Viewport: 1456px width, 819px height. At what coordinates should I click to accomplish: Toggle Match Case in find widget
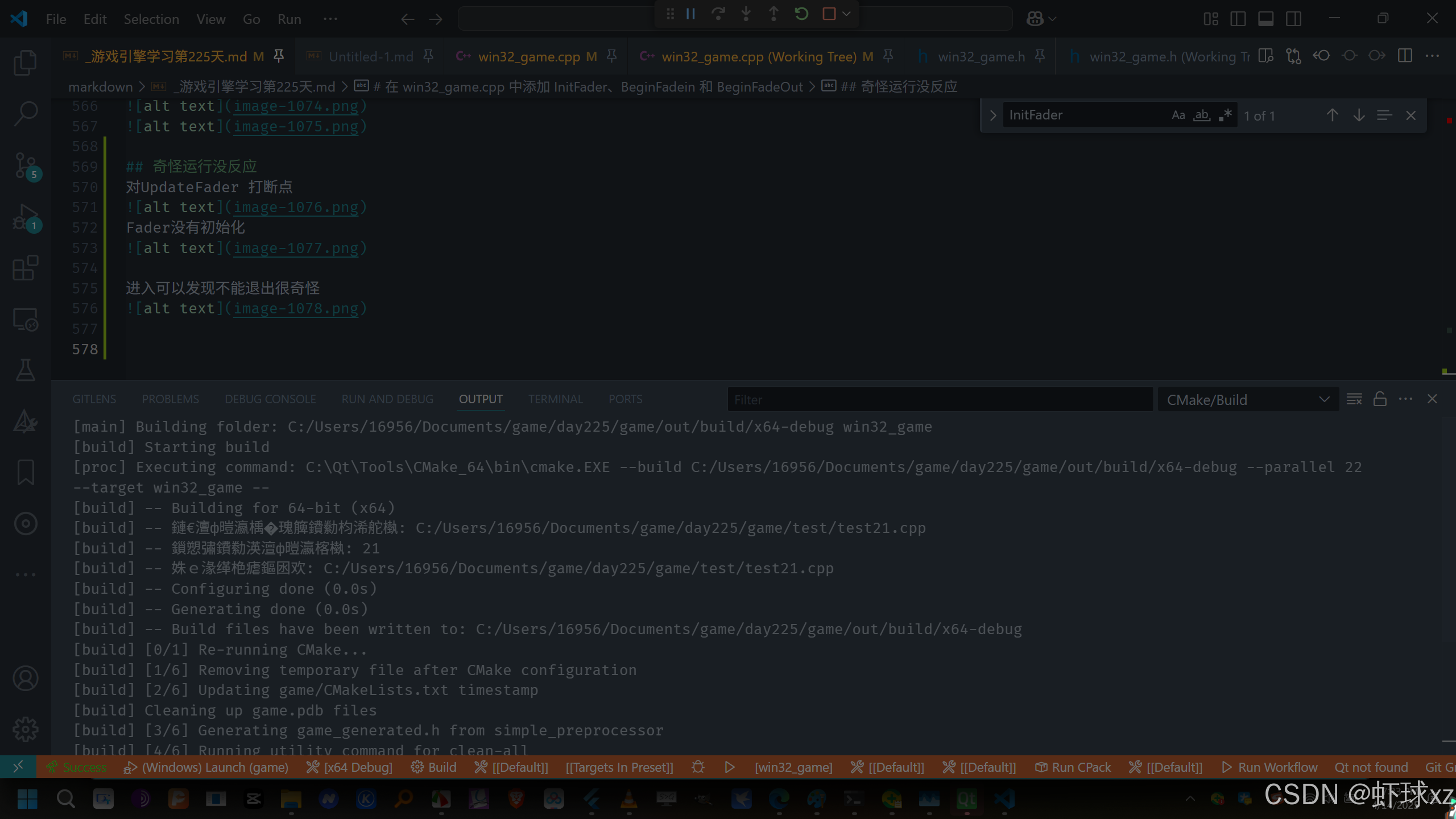pyautogui.click(x=1178, y=115)
